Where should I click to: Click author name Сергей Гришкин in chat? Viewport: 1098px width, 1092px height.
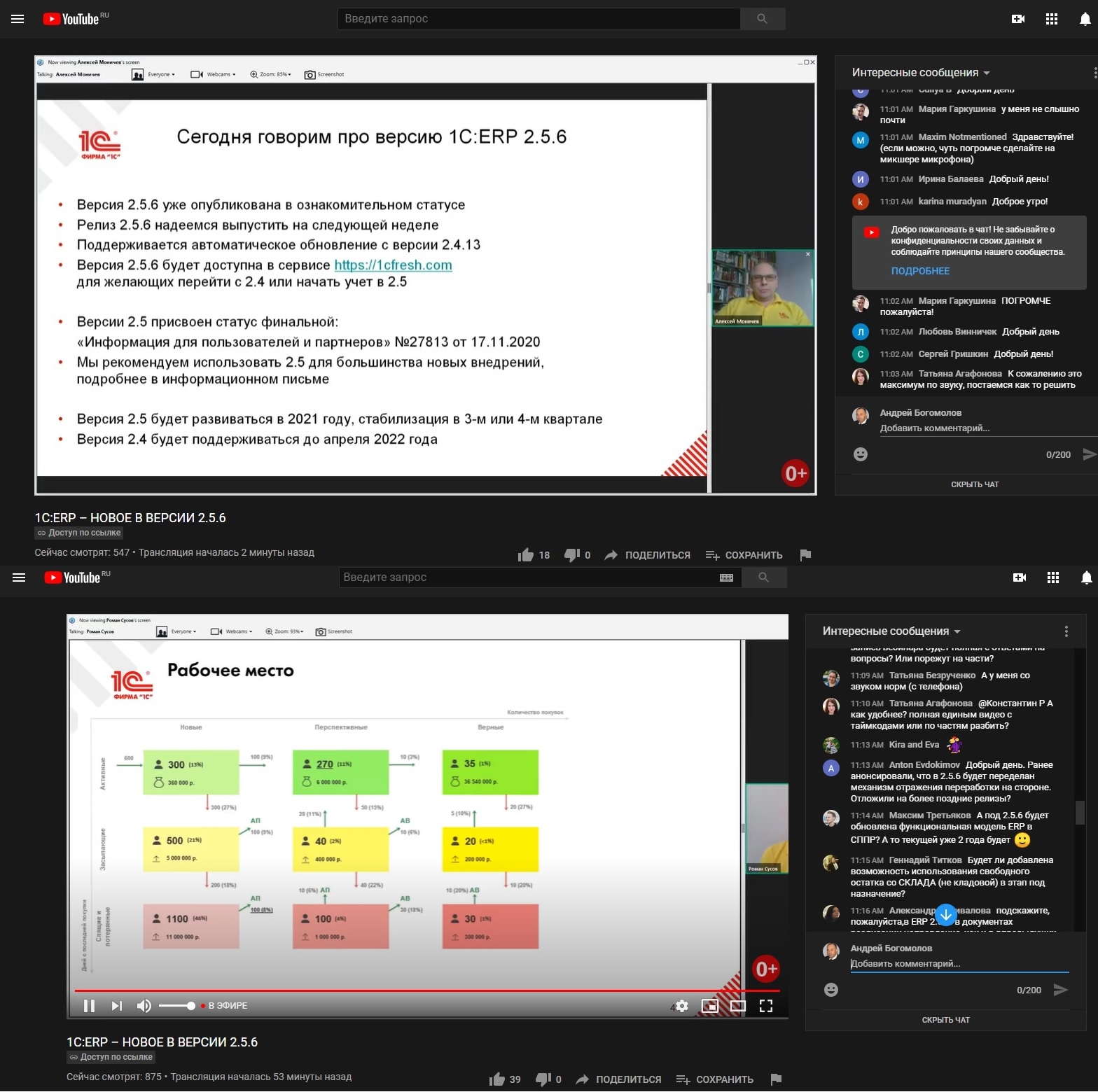(x=953, y=354)
